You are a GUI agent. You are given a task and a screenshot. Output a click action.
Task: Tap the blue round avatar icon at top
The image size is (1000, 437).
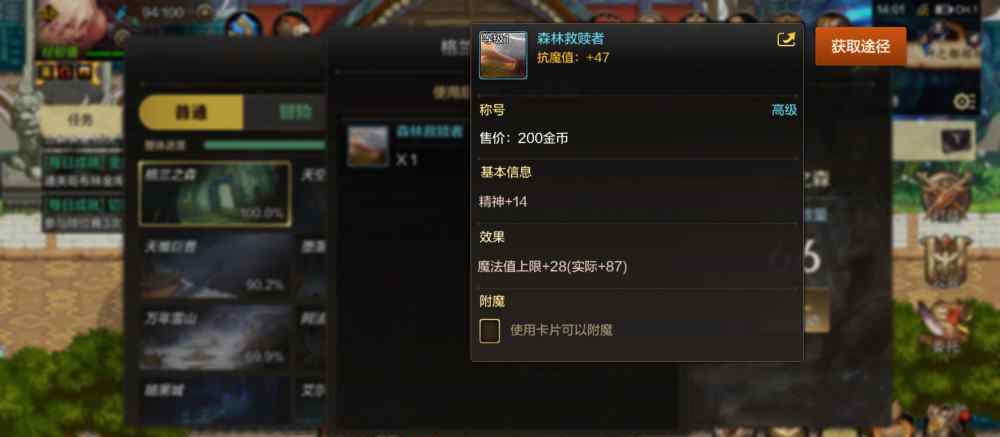pyautogui.click(x=244, y=26)
